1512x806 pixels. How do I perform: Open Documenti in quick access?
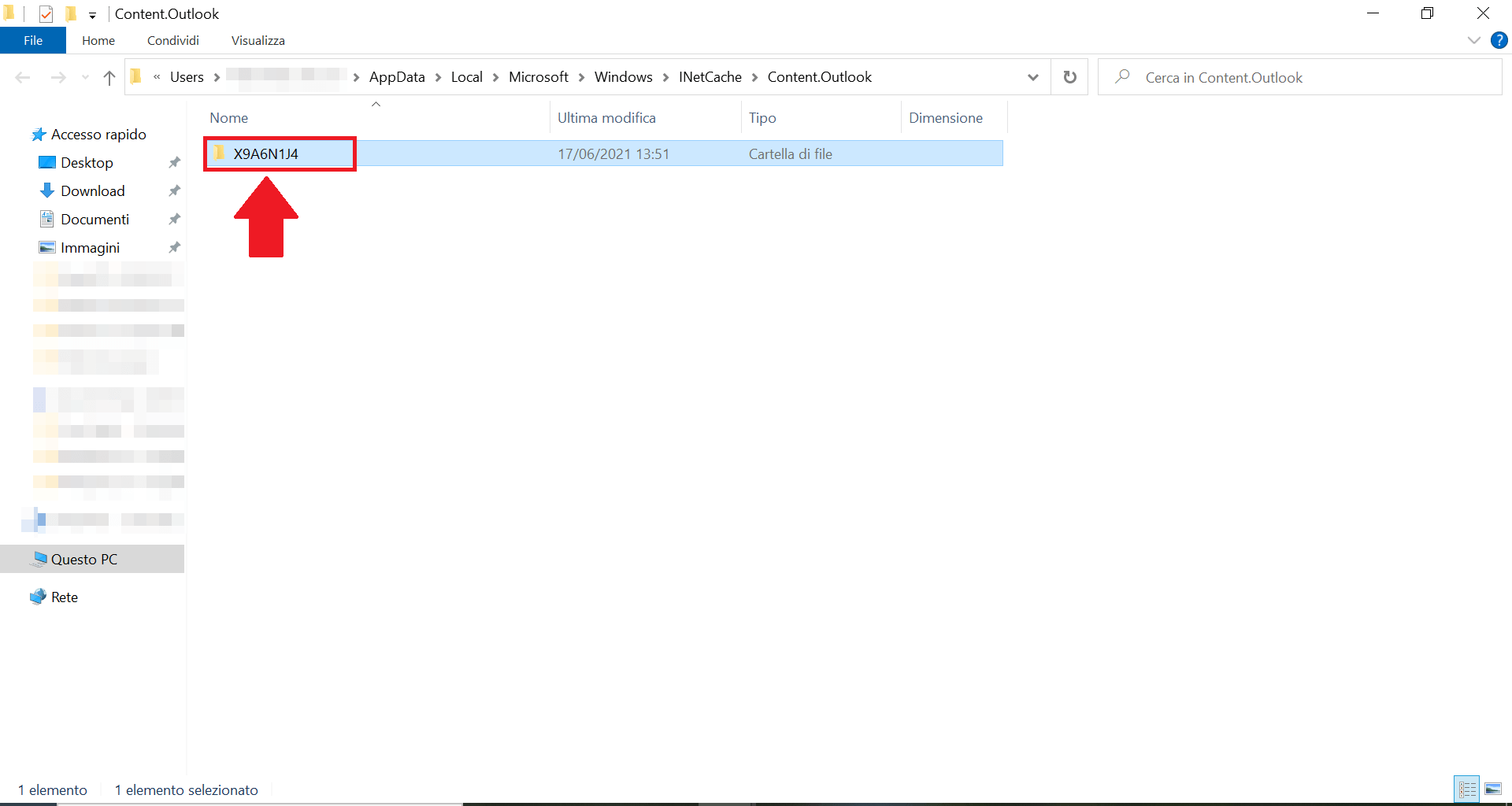tap(94, 220)
